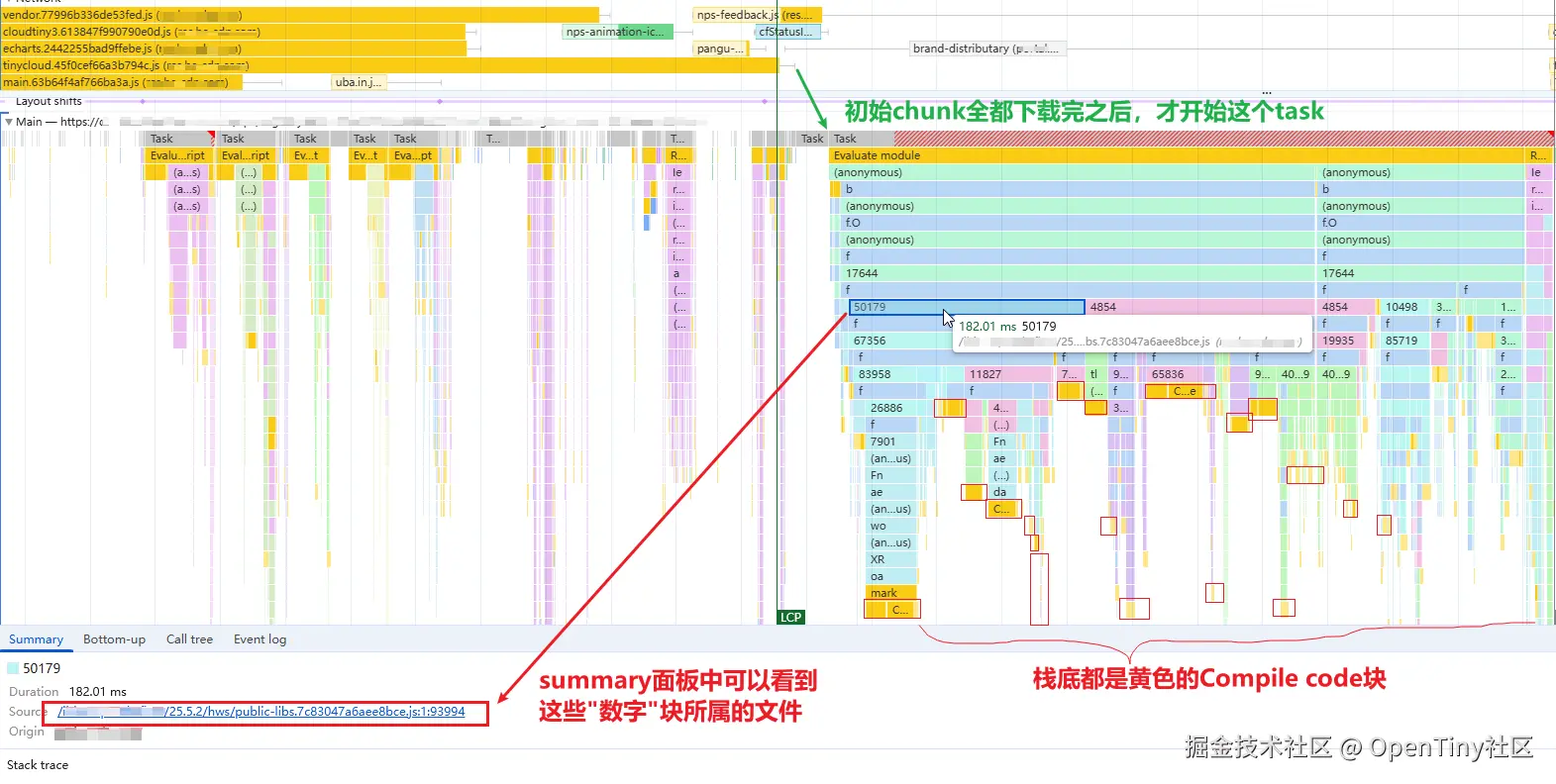
Task: Select the oa function block
Action: [x=891, y=576]
